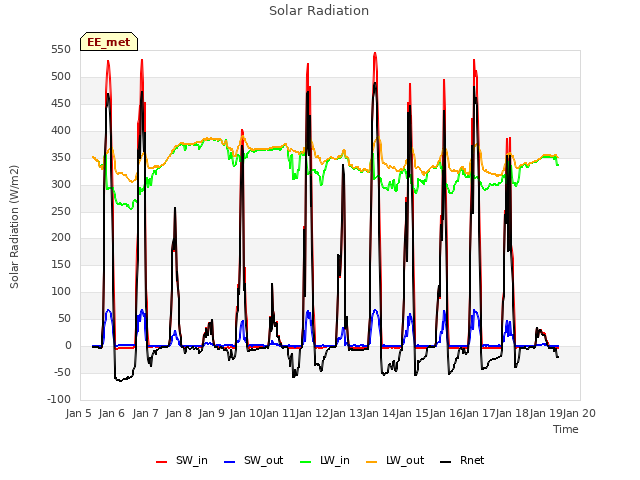Toggle the Rnet legend entry
The height and width of the screenshot is (480, 640).
tap(462, 460)
